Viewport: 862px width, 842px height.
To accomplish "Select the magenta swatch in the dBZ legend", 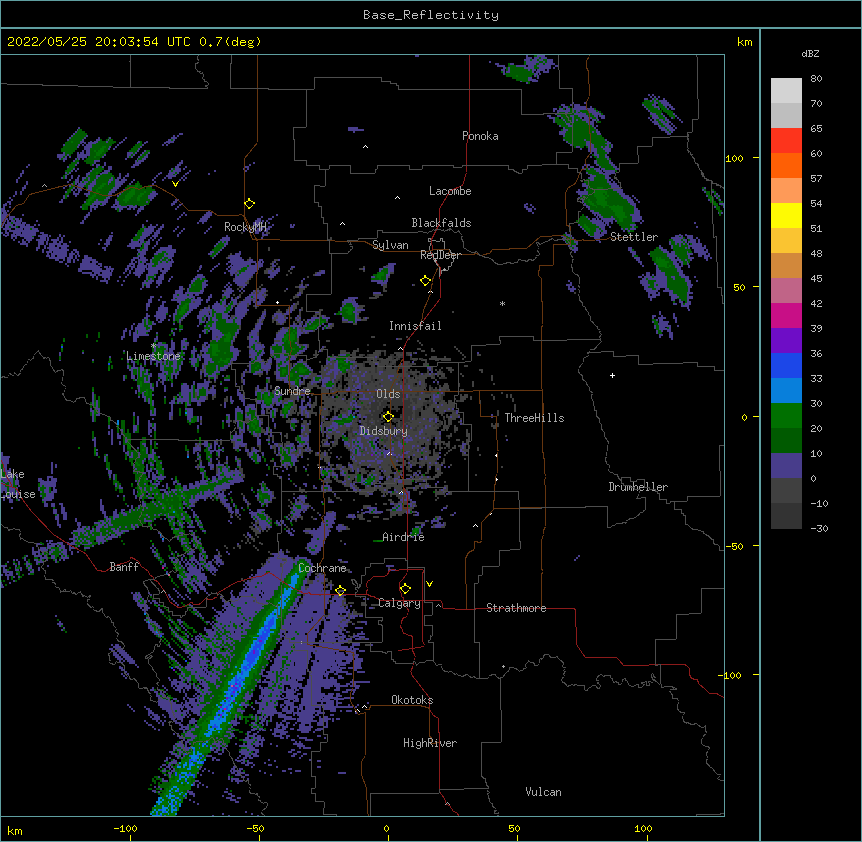I will (786, 315).
